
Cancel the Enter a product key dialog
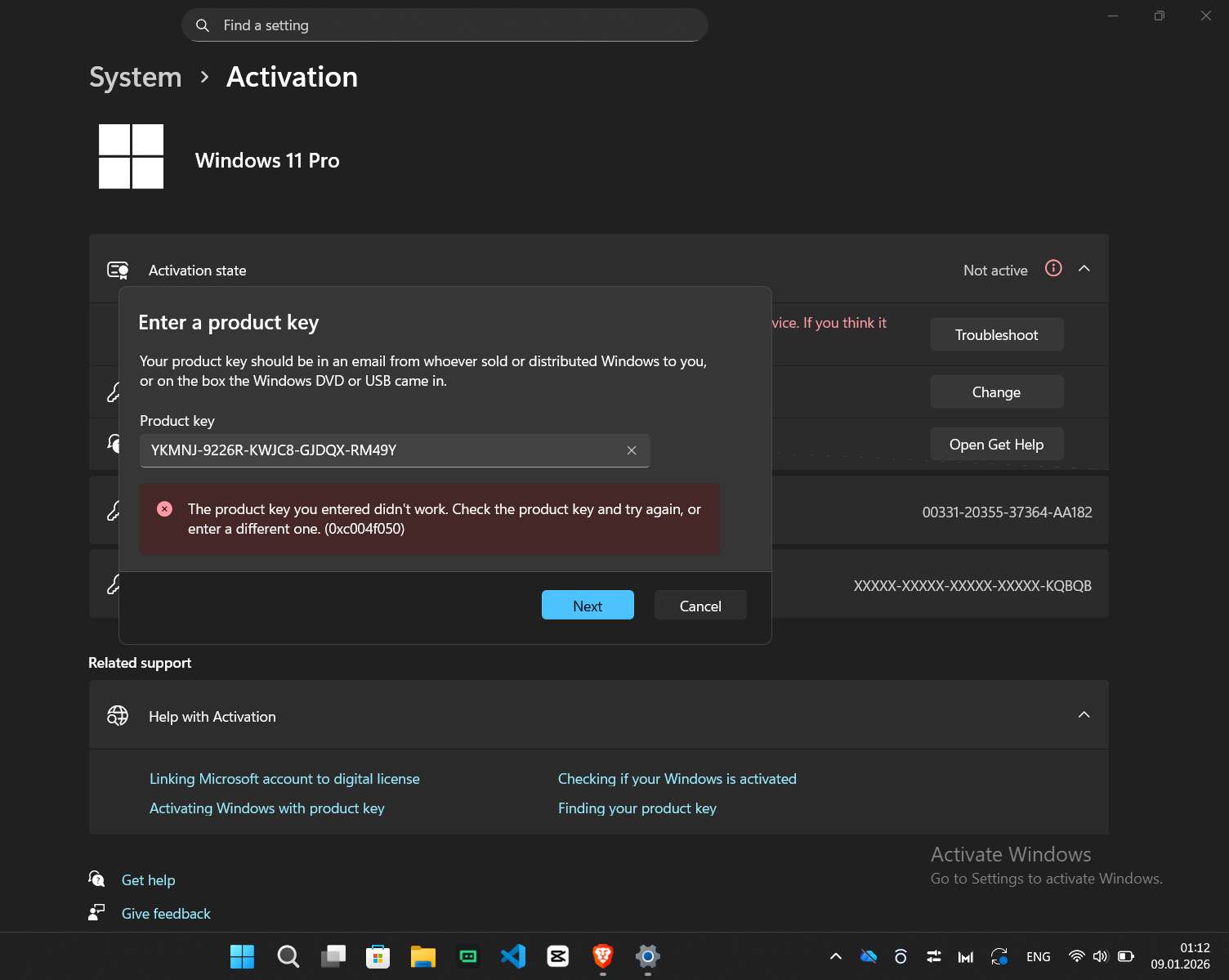(700, 605)
